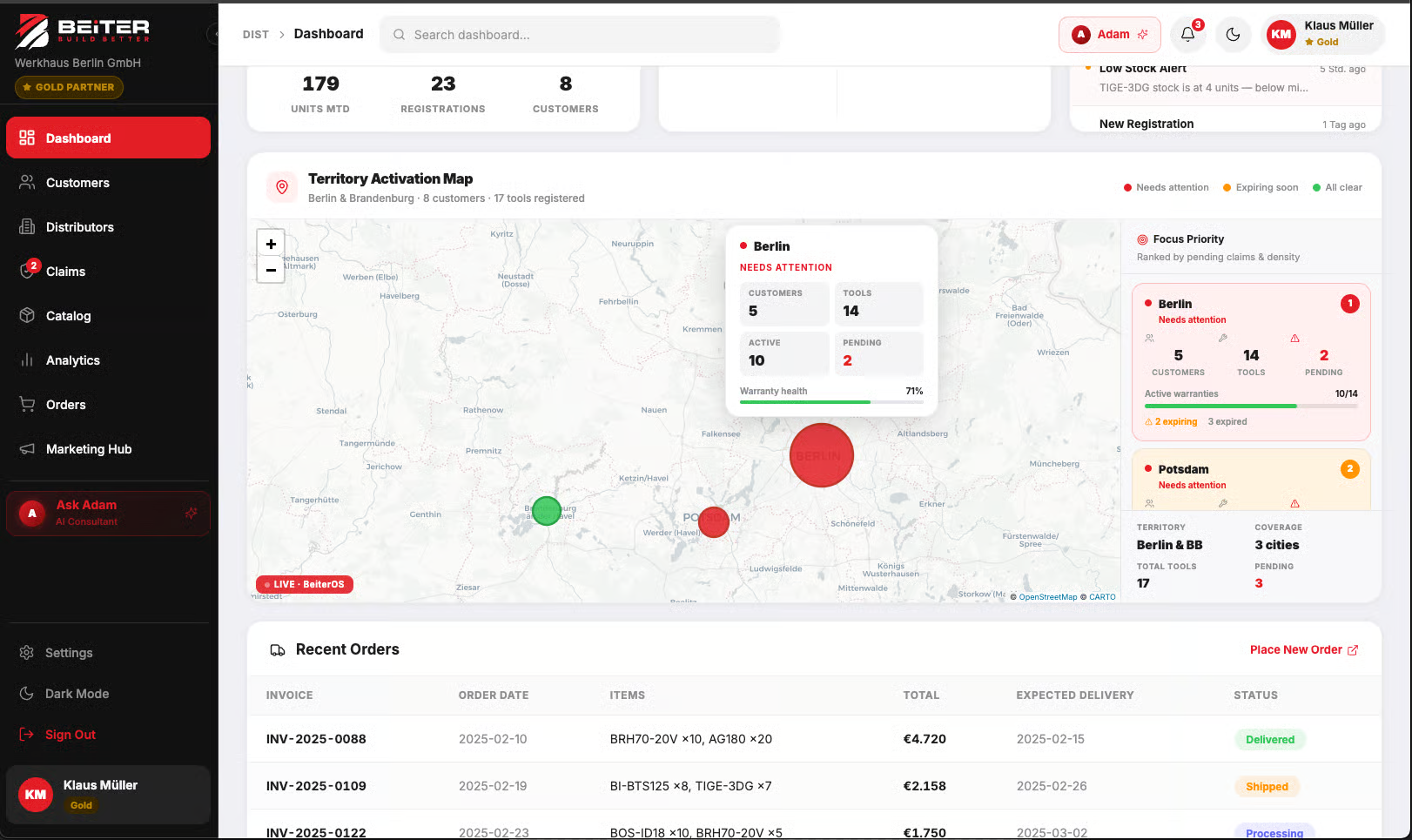
Task: Click the Distributors building icon
Action: click(x=27, y=227)
